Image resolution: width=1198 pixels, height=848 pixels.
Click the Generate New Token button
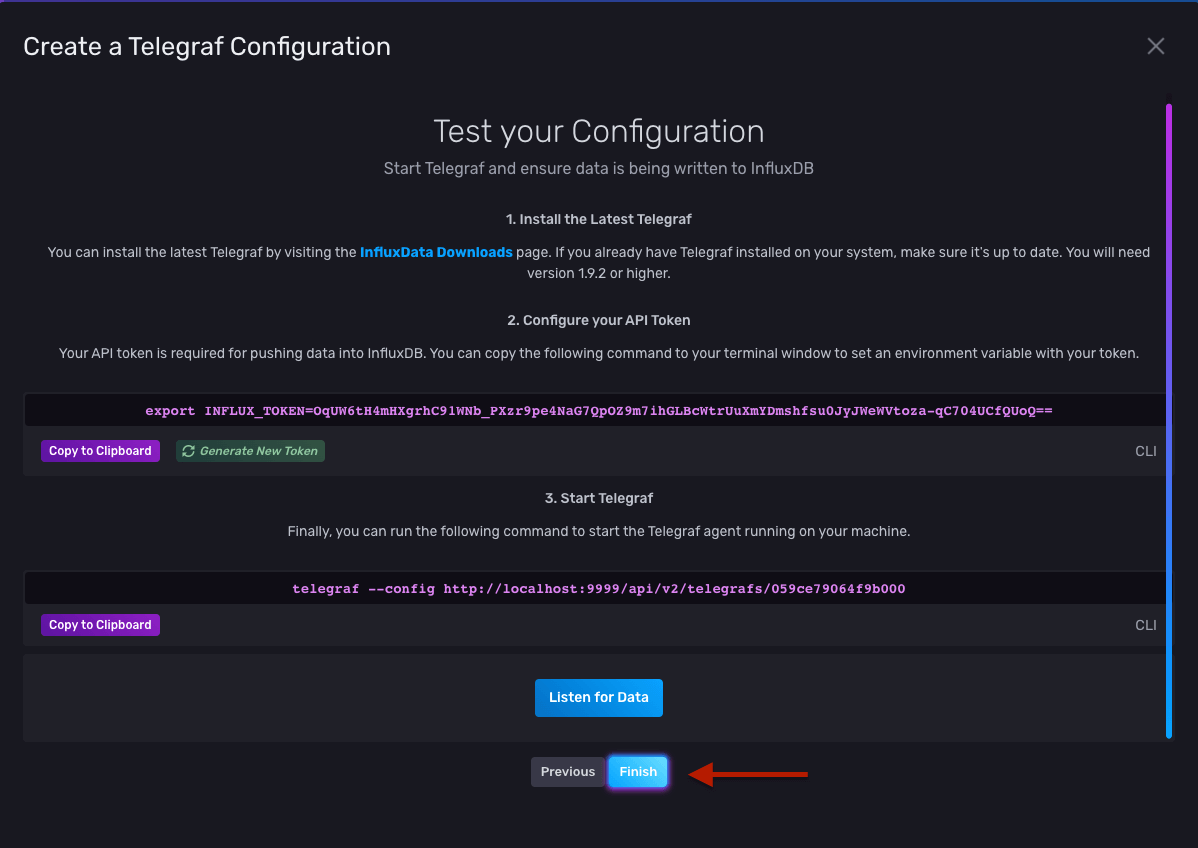pos(251,451)
